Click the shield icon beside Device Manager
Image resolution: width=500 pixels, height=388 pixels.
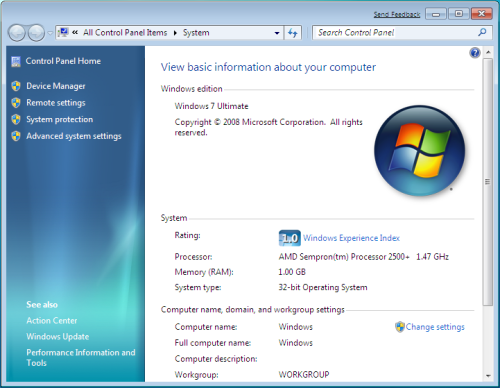16,86
